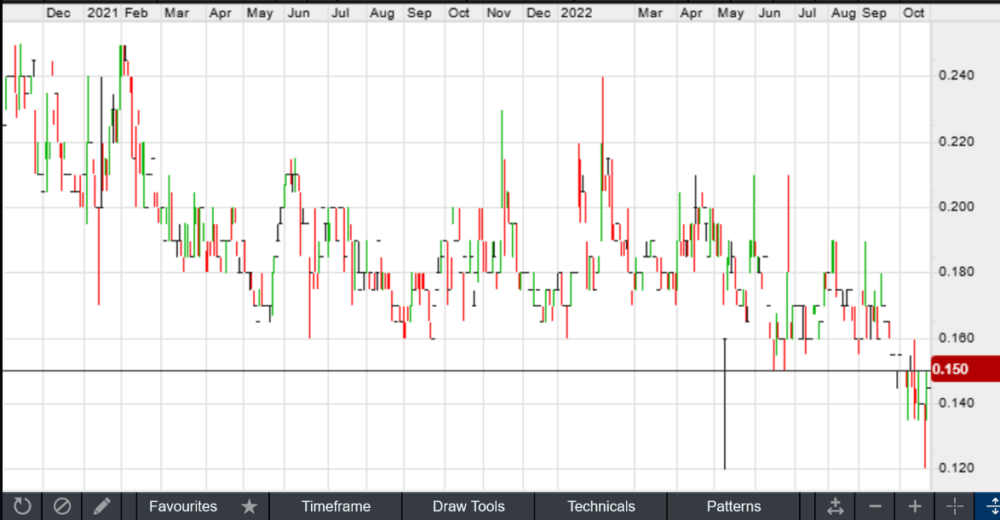Click the refresh chart icon
The image size is (1000, 520).
(x=22, y=507)
